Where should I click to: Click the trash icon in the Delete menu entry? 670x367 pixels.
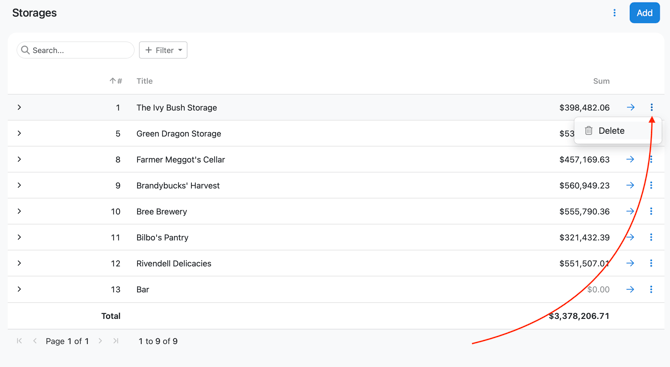click(x=588, y=131)
